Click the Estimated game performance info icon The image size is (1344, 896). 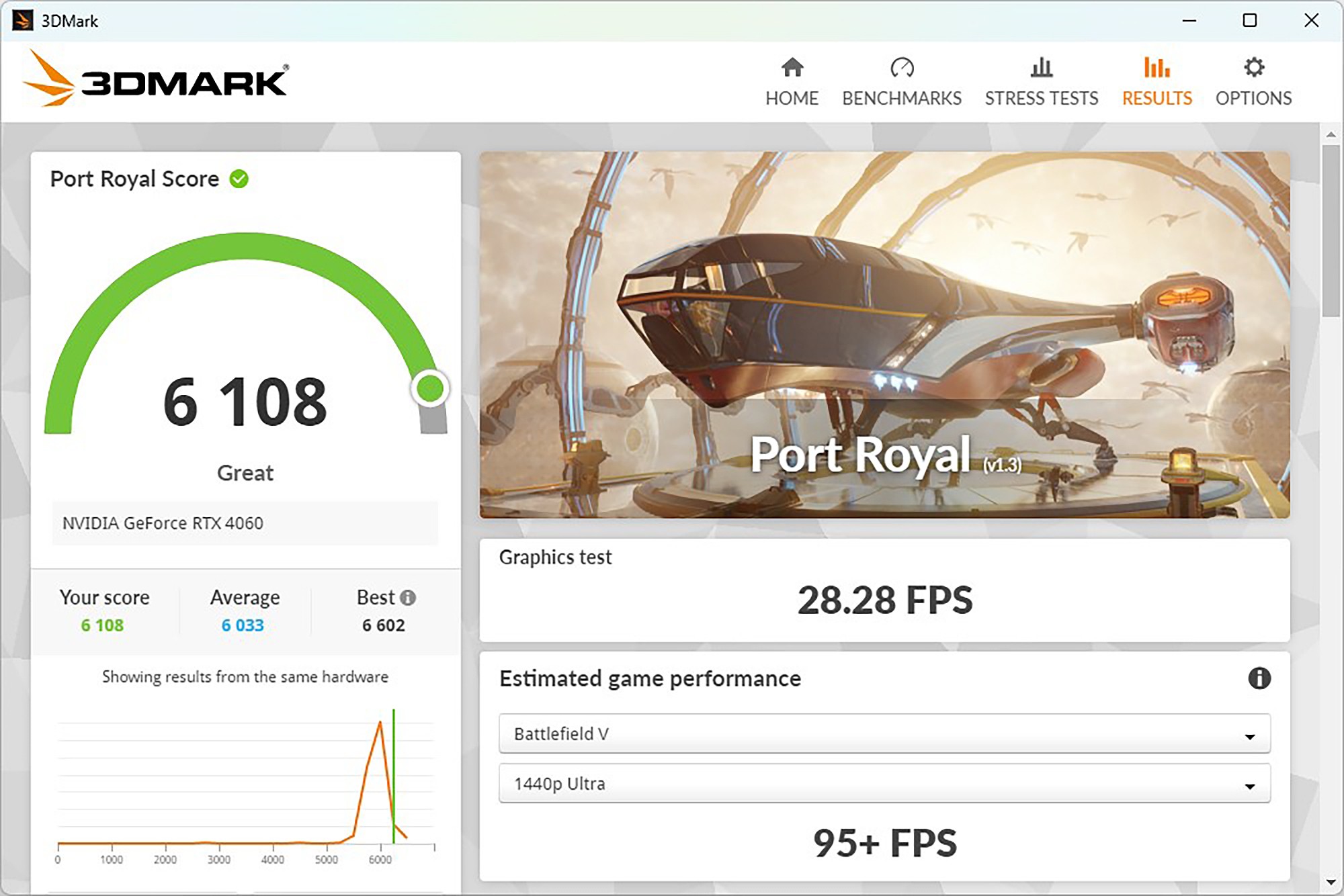pyautogui.click(x=1259, y=678)
